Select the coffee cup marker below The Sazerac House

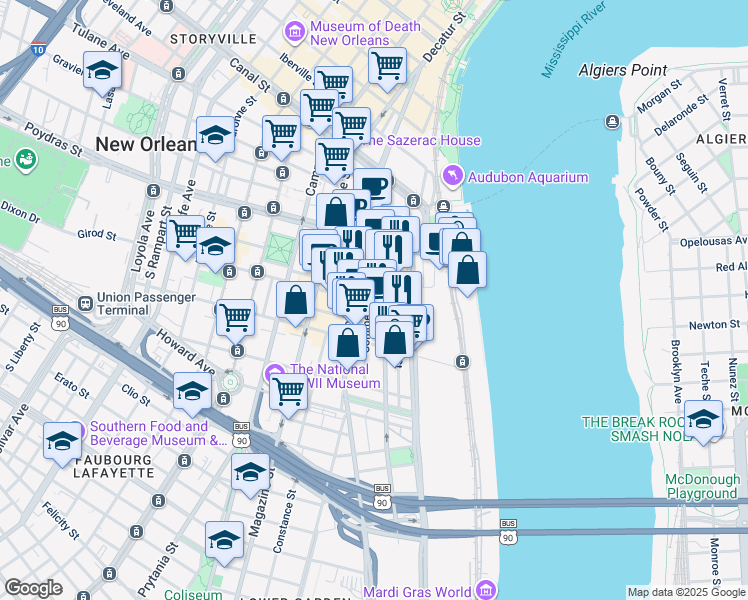373,186
